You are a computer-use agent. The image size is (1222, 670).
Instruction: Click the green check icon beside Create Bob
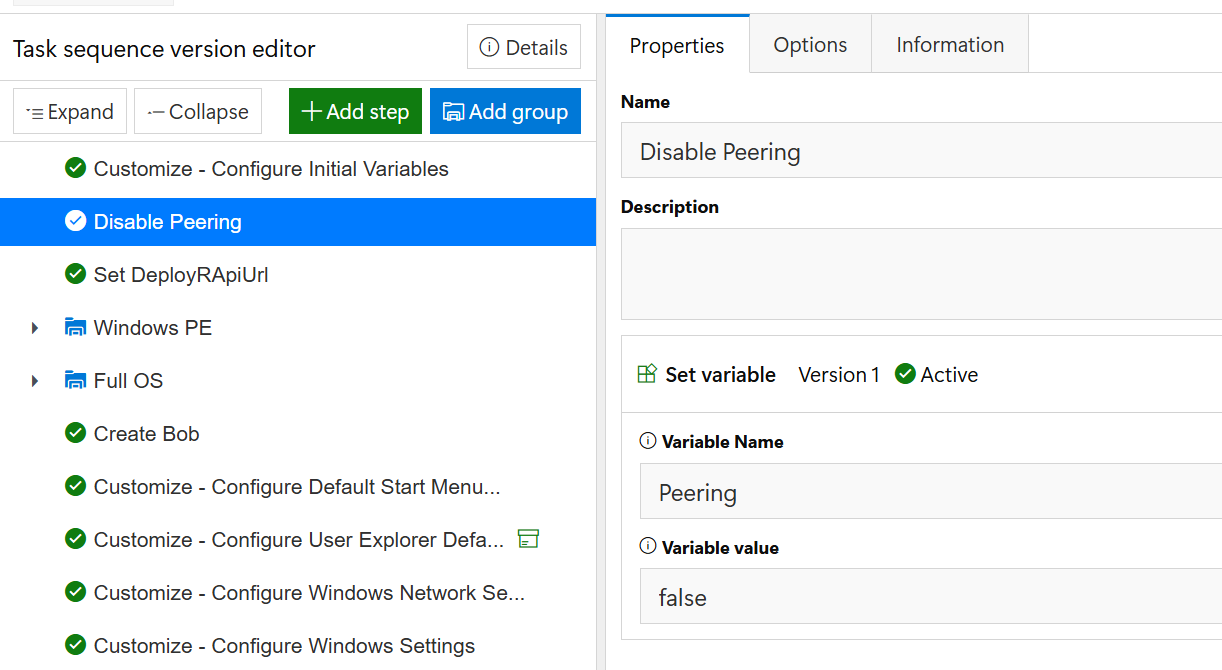(75, 433)
